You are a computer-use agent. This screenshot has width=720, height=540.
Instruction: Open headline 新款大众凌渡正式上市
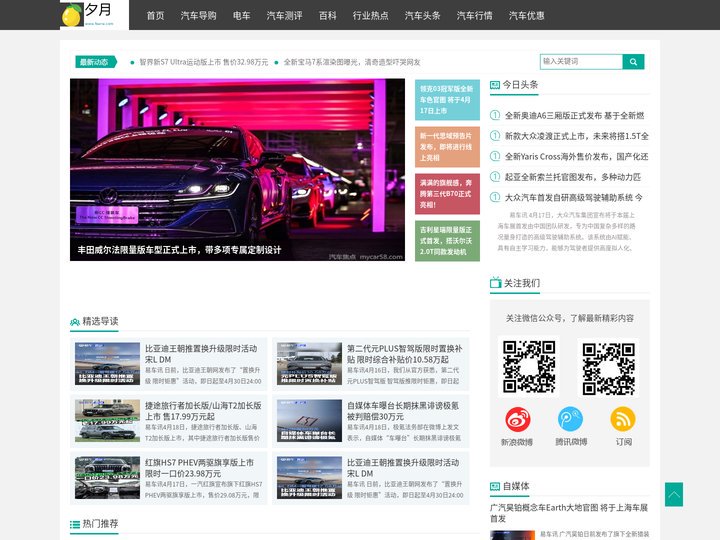[x=577, y=136]
